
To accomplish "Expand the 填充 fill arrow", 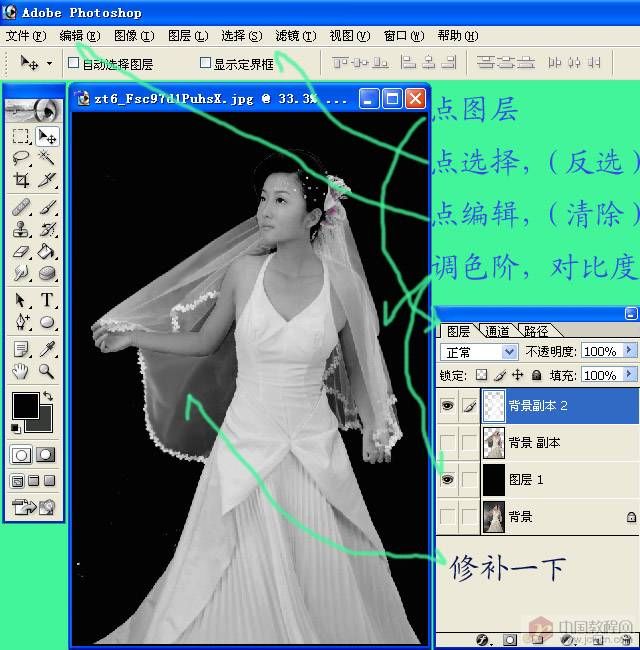I will pos(629,375).
